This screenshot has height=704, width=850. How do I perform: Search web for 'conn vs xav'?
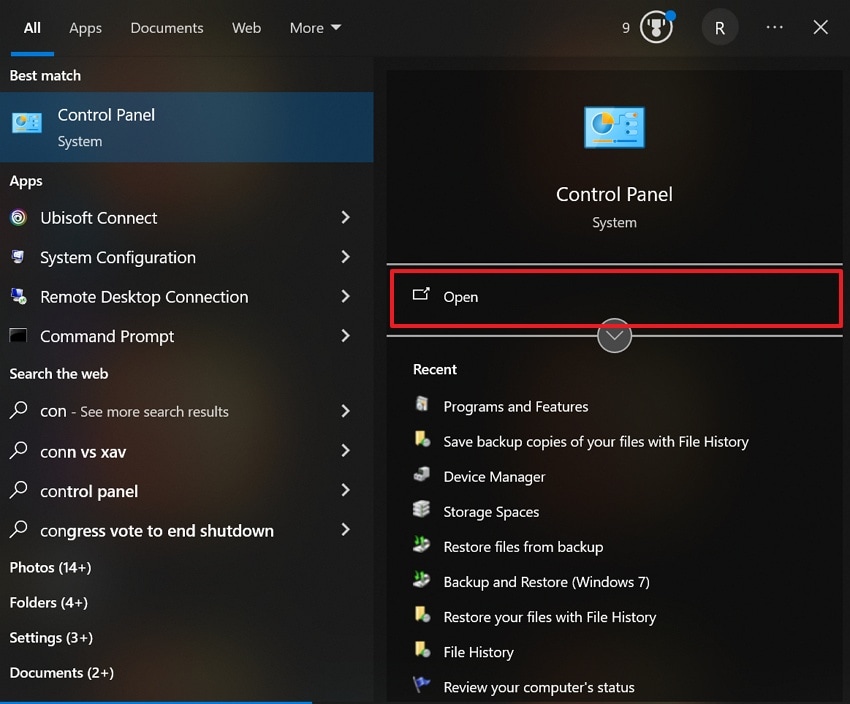pyautogui.click(x=83, y=451)
